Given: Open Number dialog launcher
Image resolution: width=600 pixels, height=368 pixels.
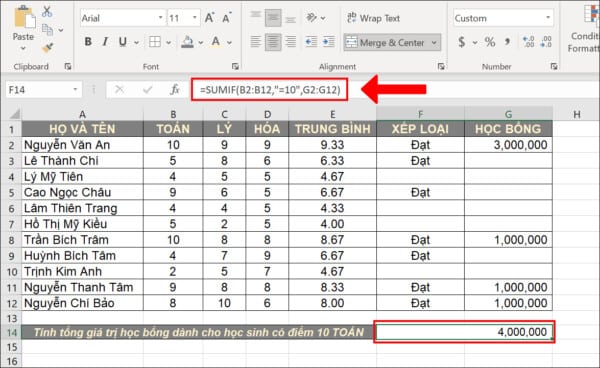Looking at the screenshot, I should click(x=554, y=67).
